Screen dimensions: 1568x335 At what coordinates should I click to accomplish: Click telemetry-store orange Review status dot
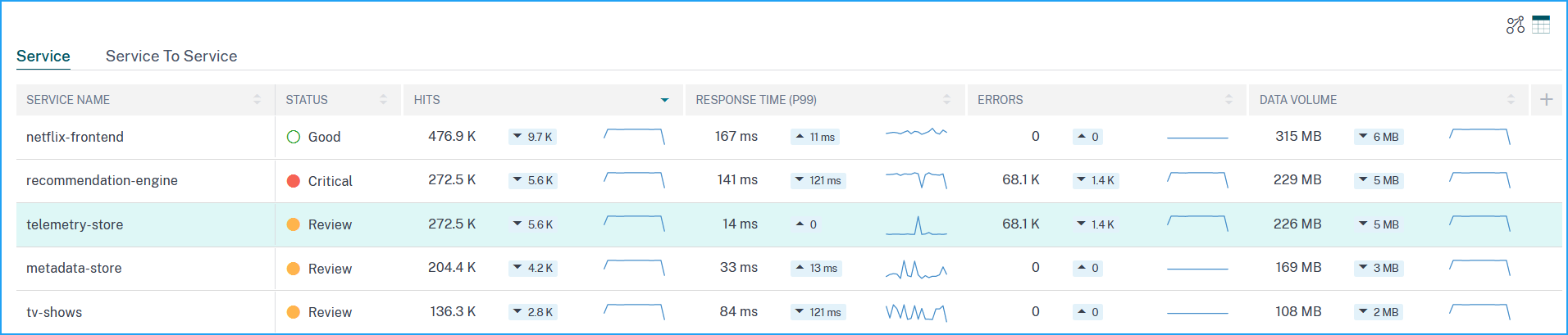pyautogui.click(x=294, y=224)
